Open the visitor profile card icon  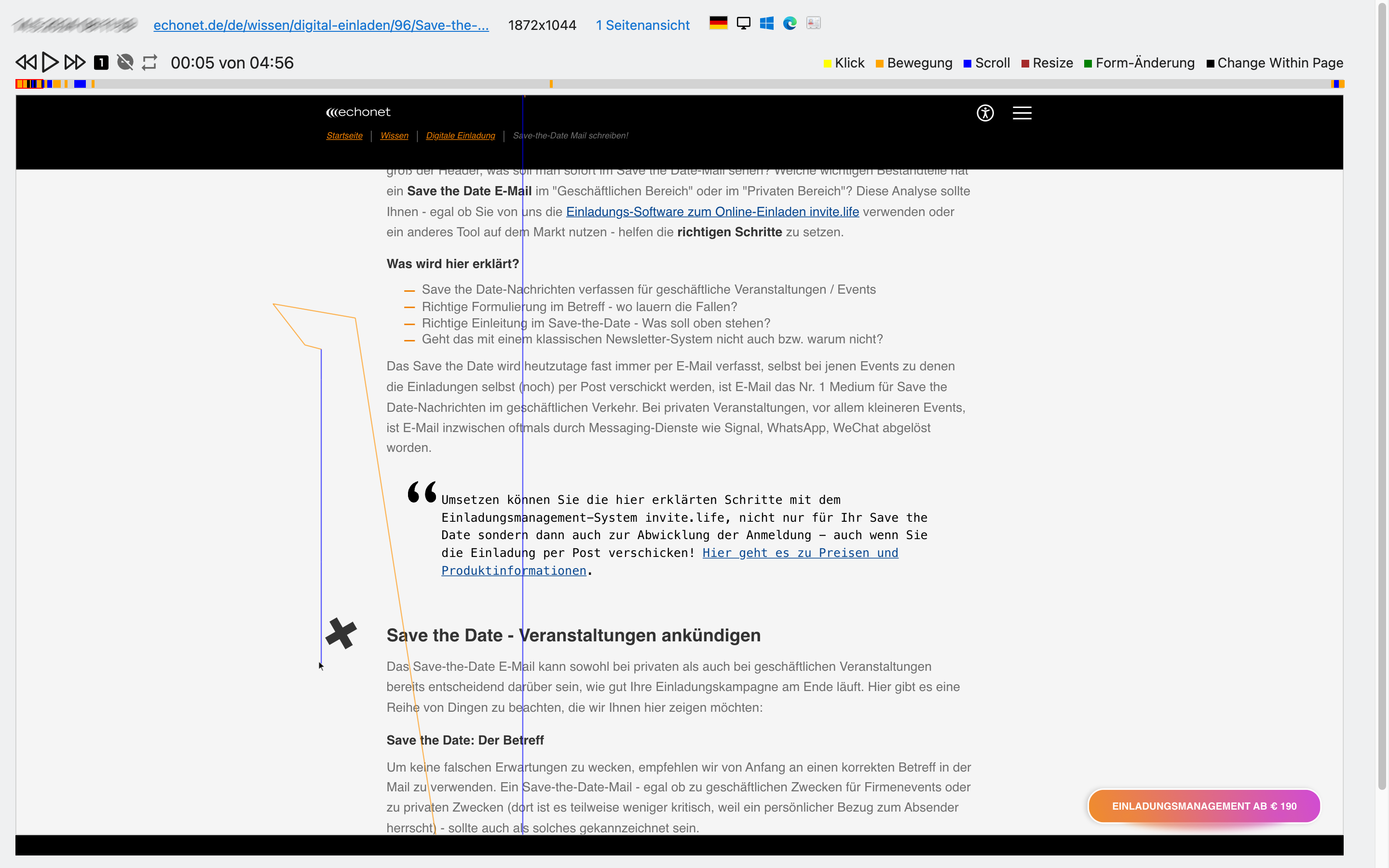(x=813, y=24)
